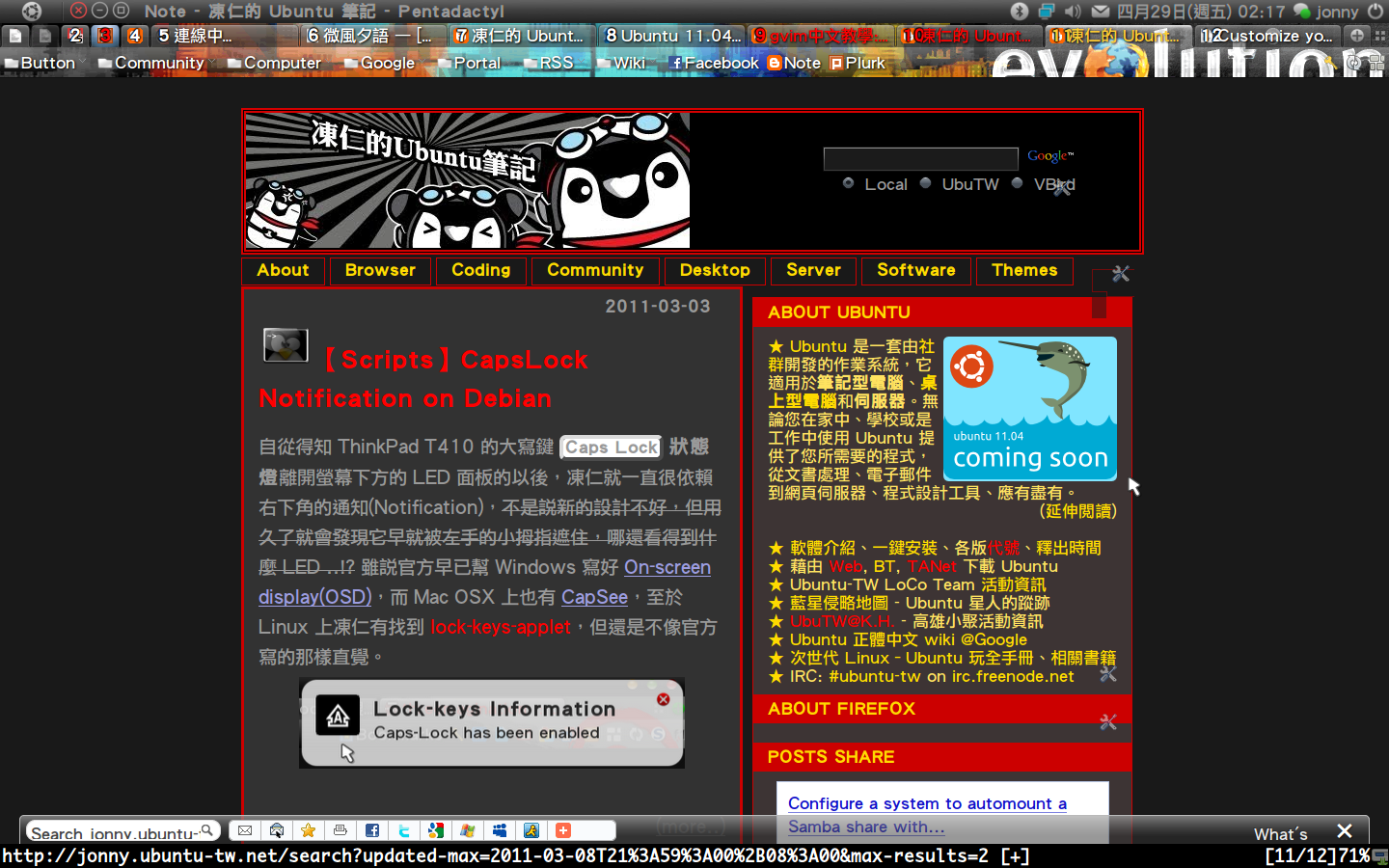Click the wrench edit icon near Themes menu
Image resolution: width=1389 pixels, height=868 pixels.
coord(1120,274)
